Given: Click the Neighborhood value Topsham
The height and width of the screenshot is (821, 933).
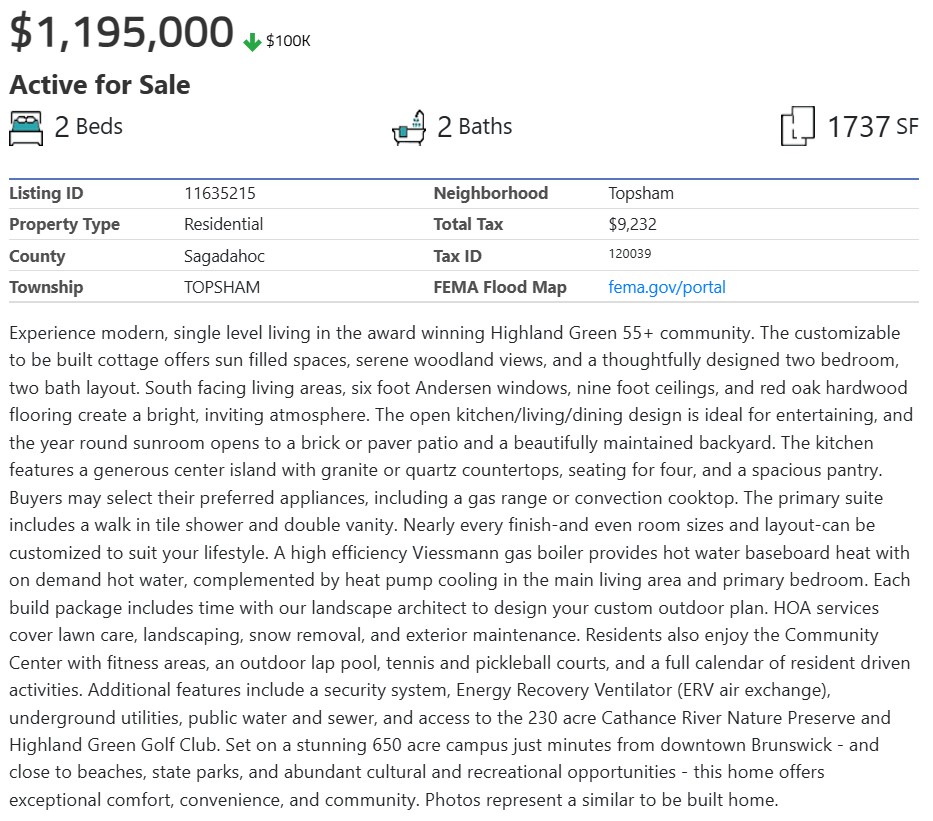Looking at the screenshot, I should click(x=641, y=193).
